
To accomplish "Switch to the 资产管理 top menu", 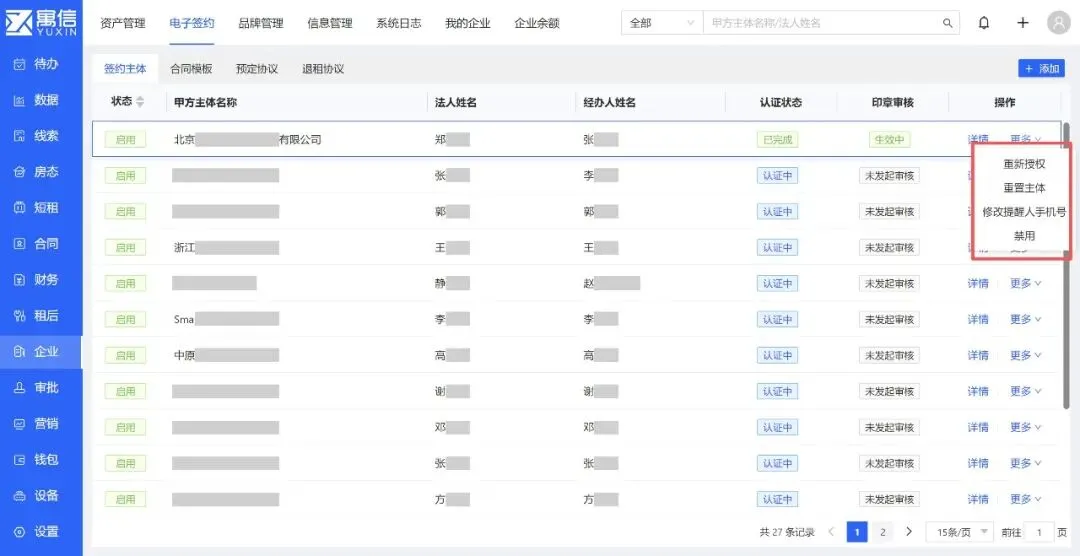I will [x=123, y=23].
